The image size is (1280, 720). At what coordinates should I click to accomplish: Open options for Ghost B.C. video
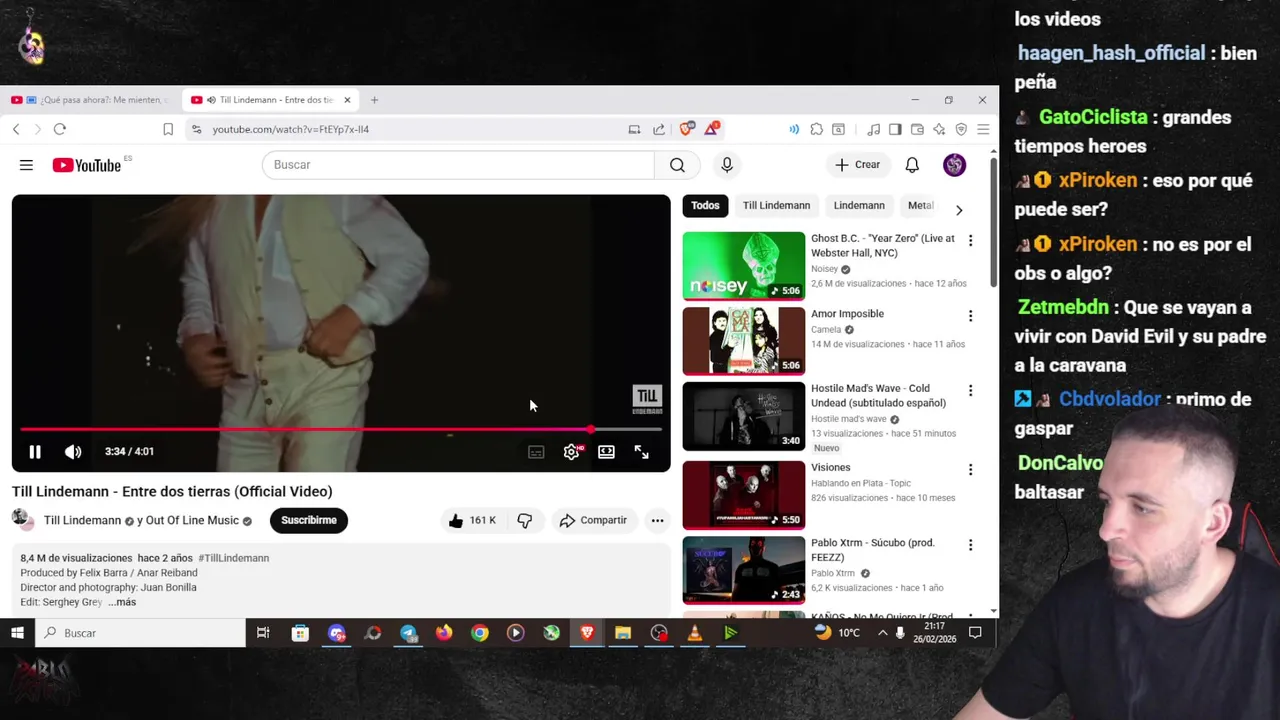970,240
